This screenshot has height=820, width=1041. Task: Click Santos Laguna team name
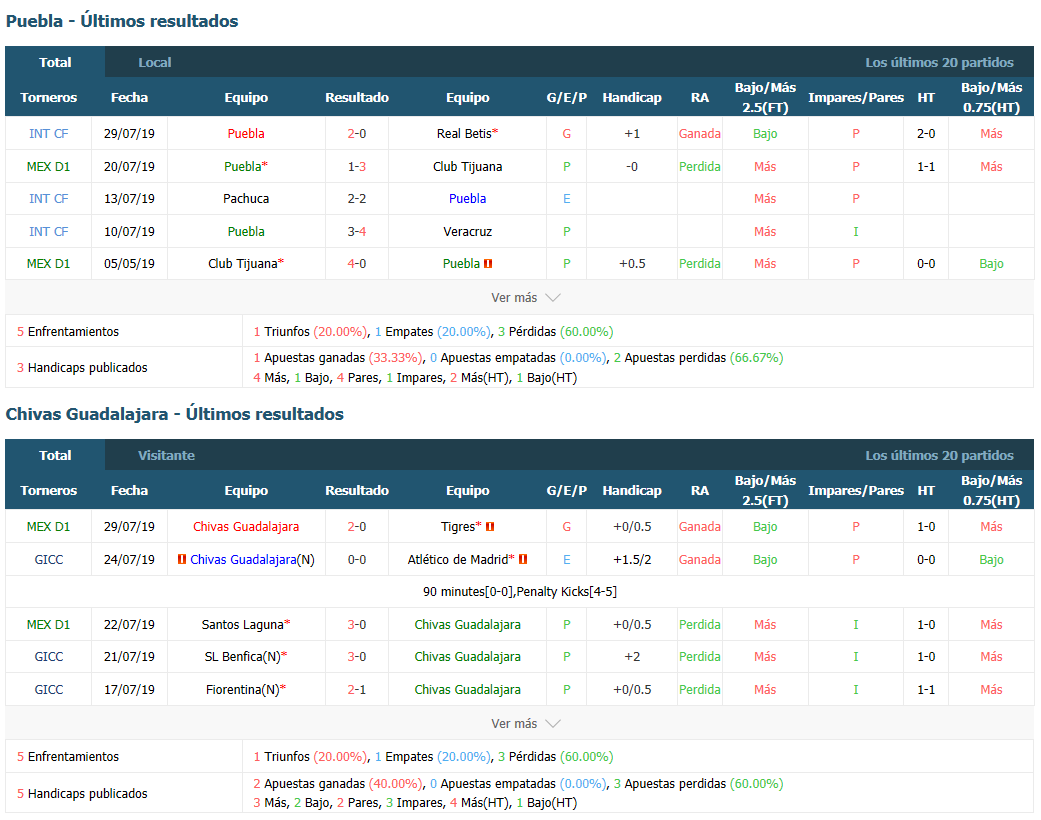pos(242,625)
